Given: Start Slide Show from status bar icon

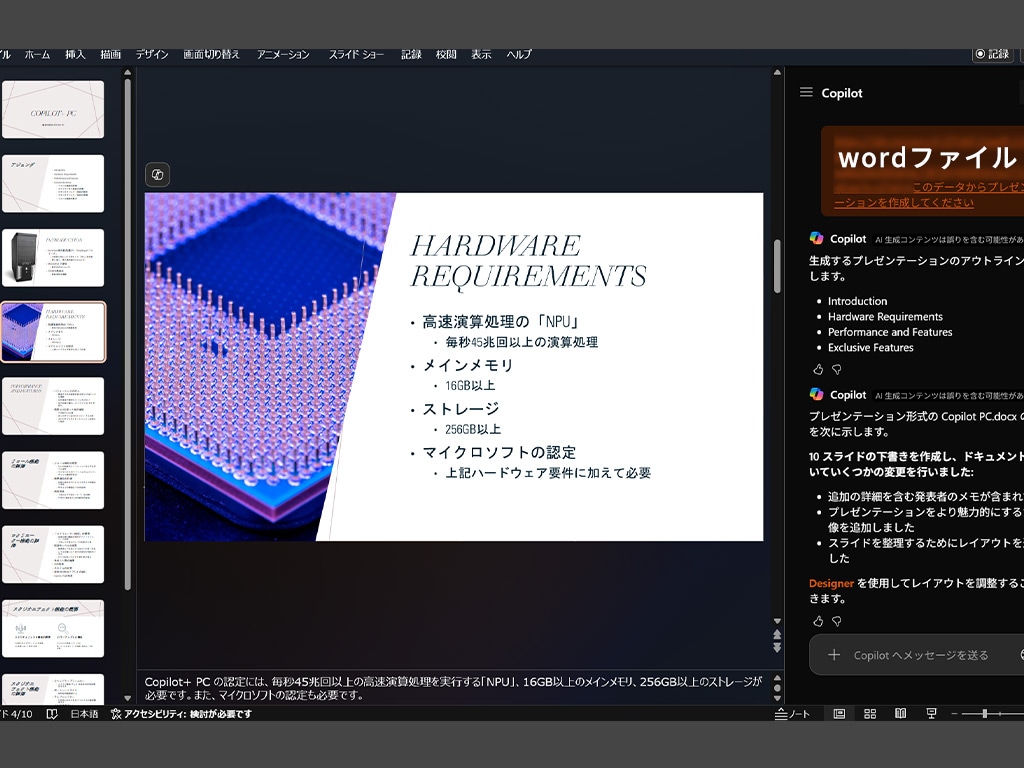Looking at the screenshot, I should click(x=931, y=714).
